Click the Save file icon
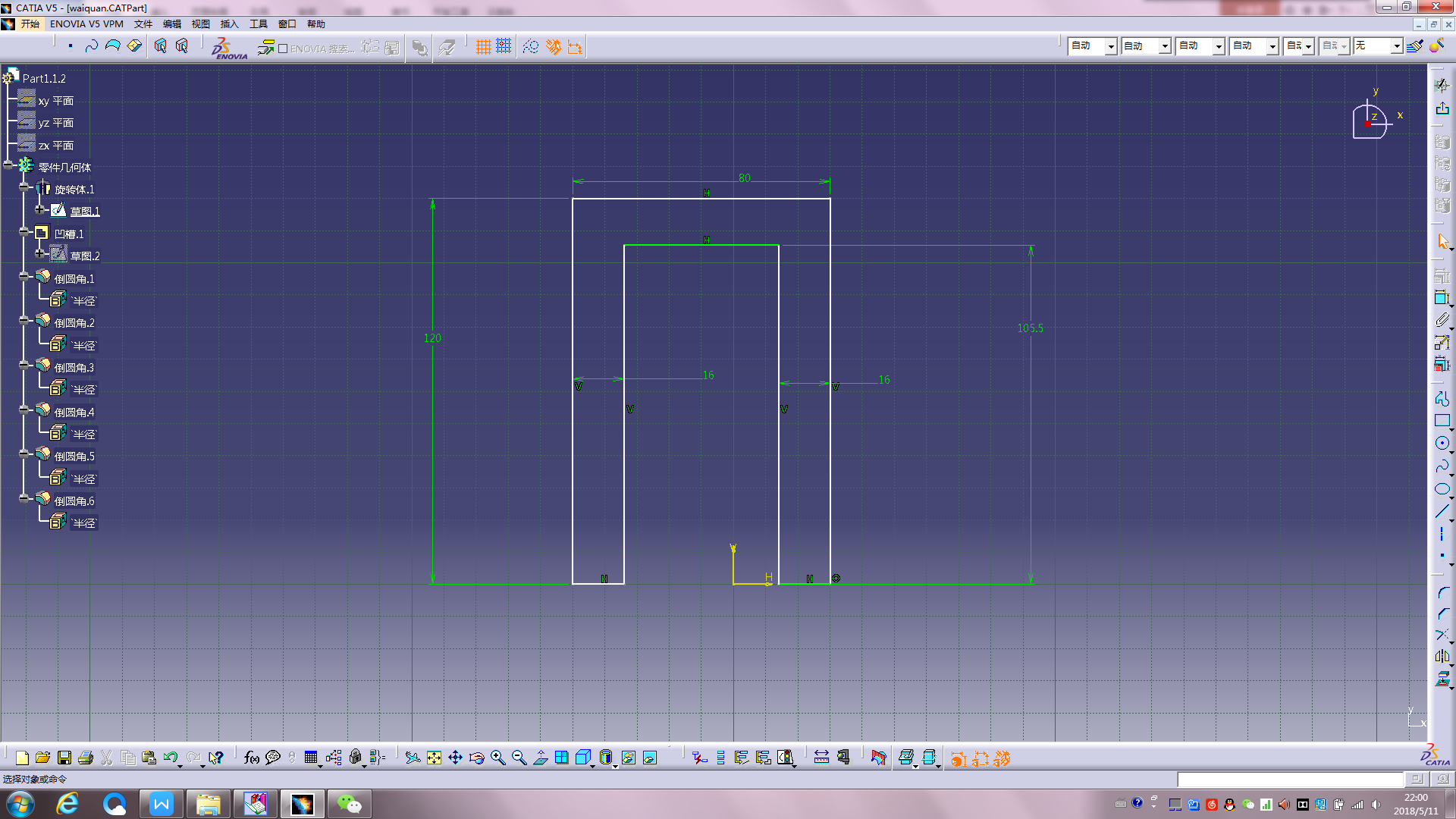The height and width of the screenshot is (819, 1456). [x=64, y=758]
